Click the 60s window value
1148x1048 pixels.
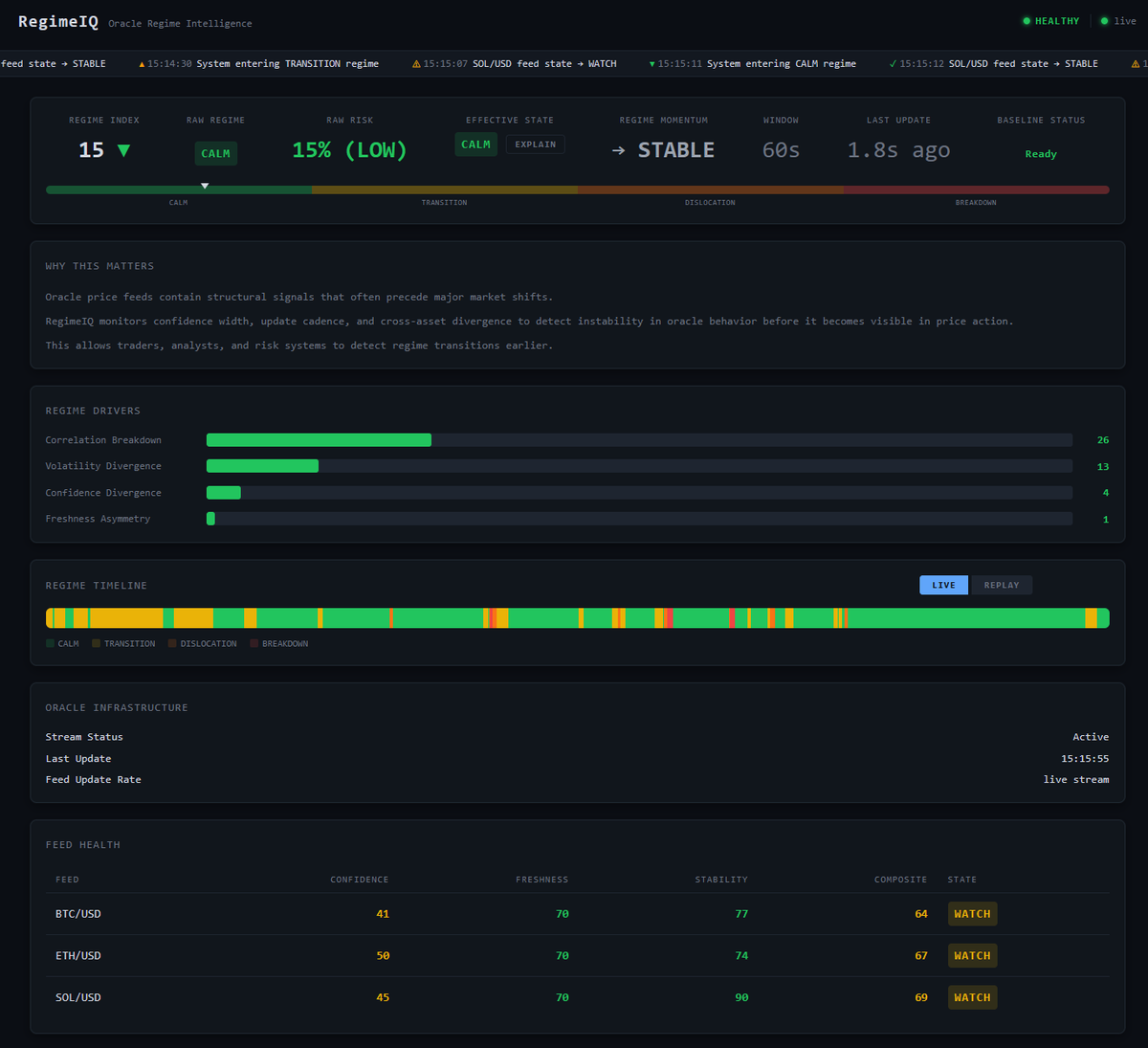pyautogui.click(x=781, y=150)
